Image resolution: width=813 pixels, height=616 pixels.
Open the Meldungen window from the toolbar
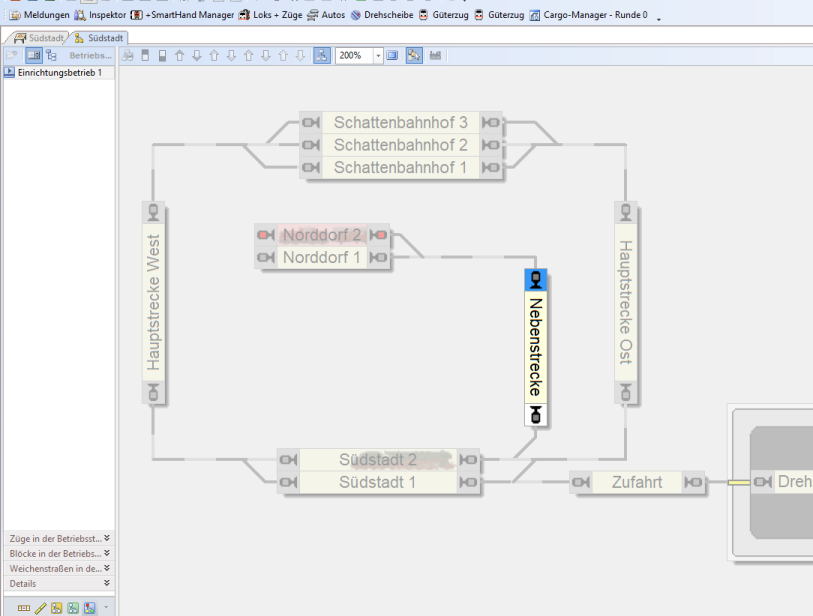click(39, 15)
